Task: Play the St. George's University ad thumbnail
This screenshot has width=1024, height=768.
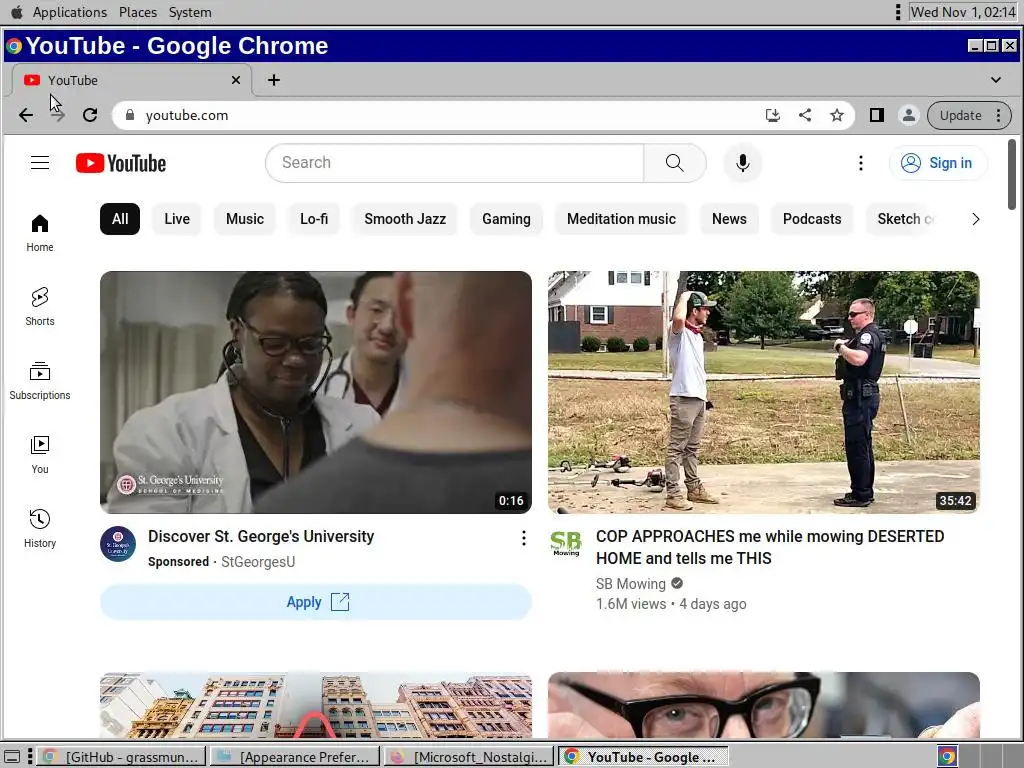Action: tap(316, 392)
